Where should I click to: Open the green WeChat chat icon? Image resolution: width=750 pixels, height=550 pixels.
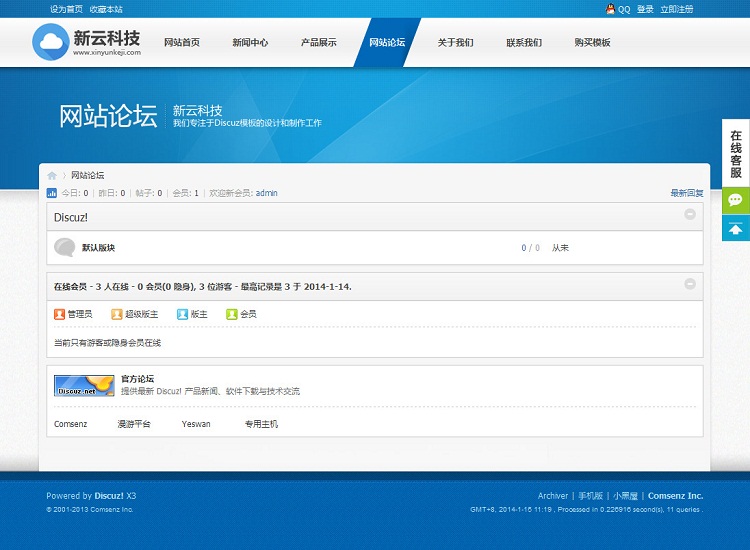pos(736,201)
